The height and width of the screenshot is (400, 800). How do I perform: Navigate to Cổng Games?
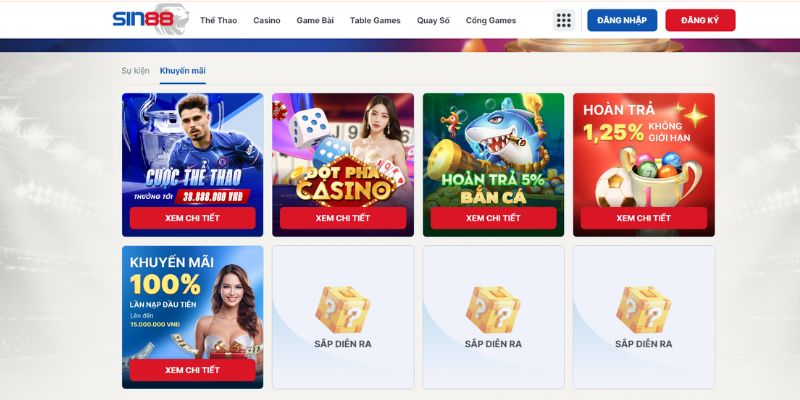pyautogui.click(x=491, y=20)
